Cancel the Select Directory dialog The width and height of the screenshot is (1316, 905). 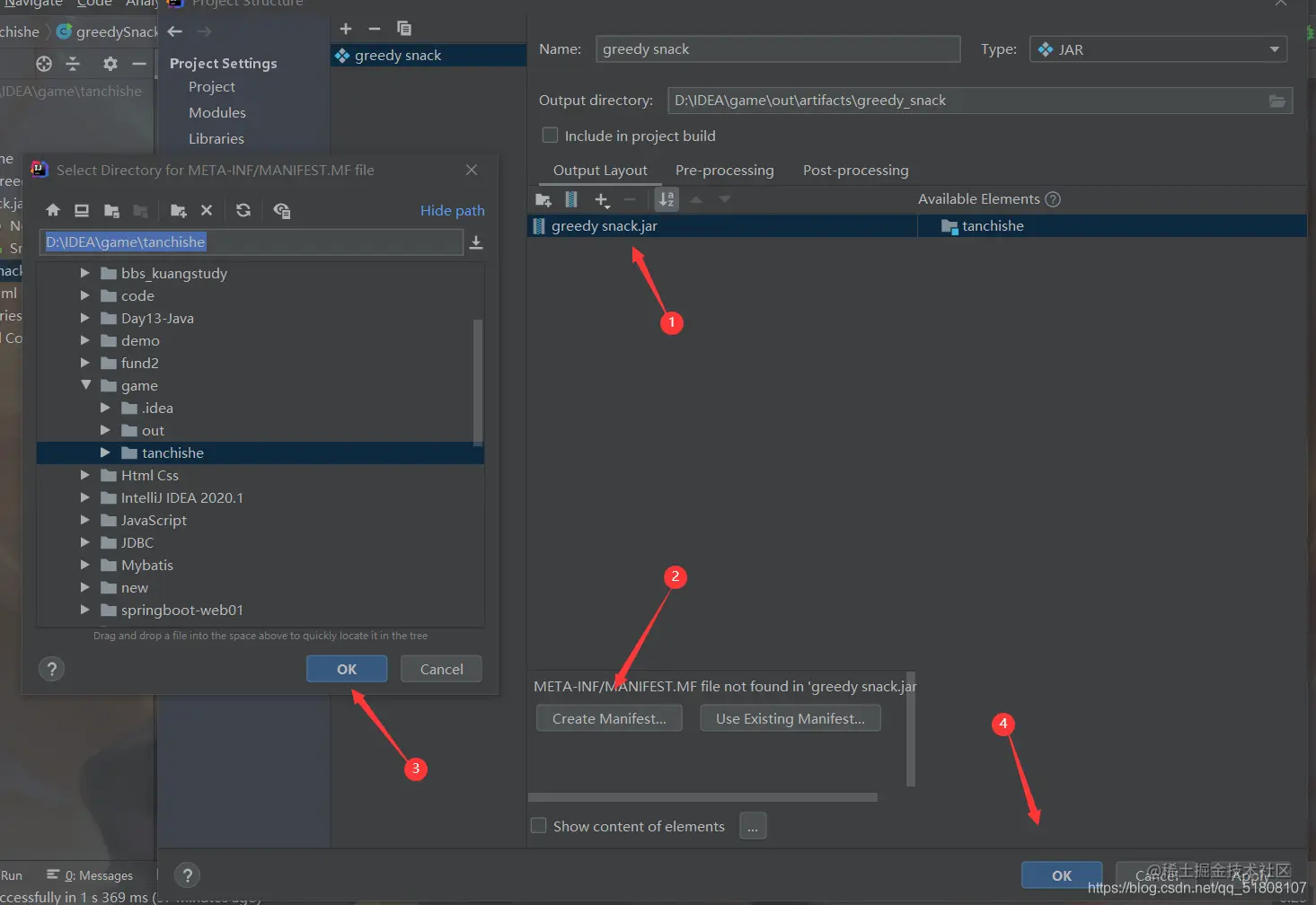tap(441, 669)
